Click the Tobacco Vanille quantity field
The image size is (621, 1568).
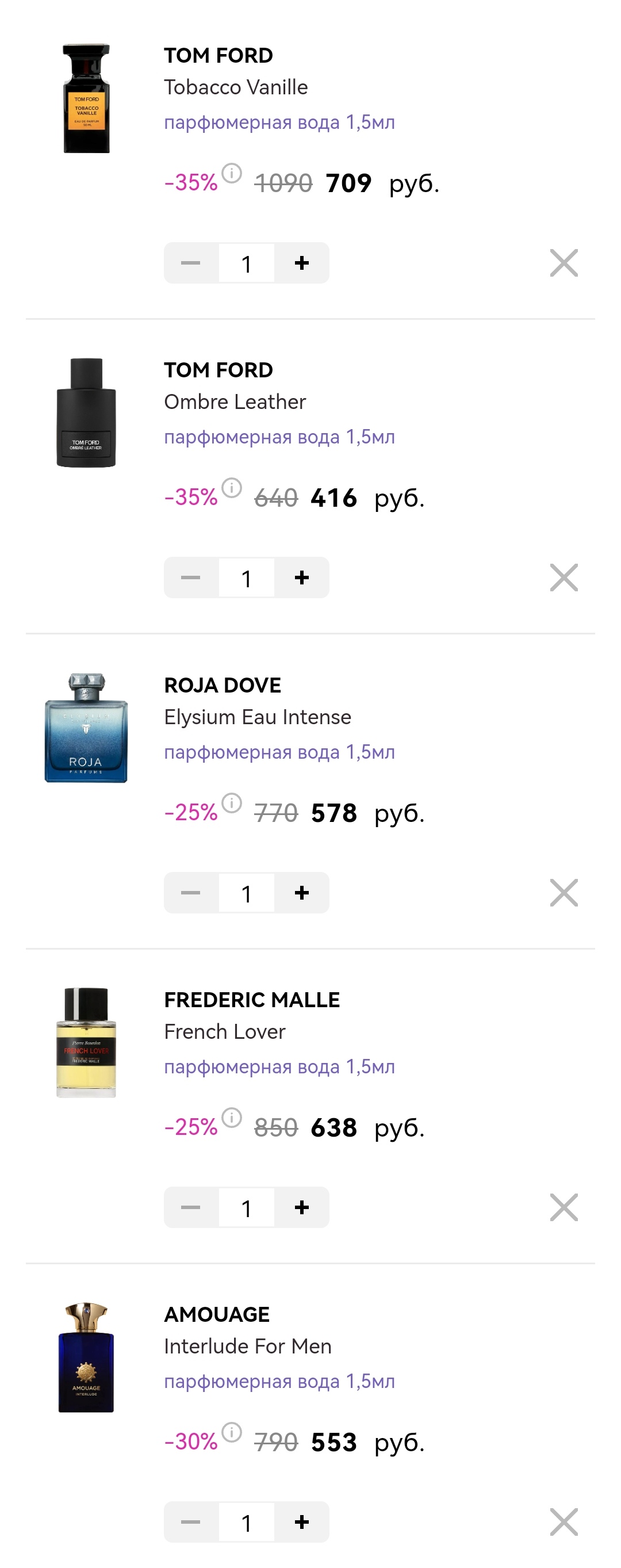pyautogui.click(x=246, y=263)
